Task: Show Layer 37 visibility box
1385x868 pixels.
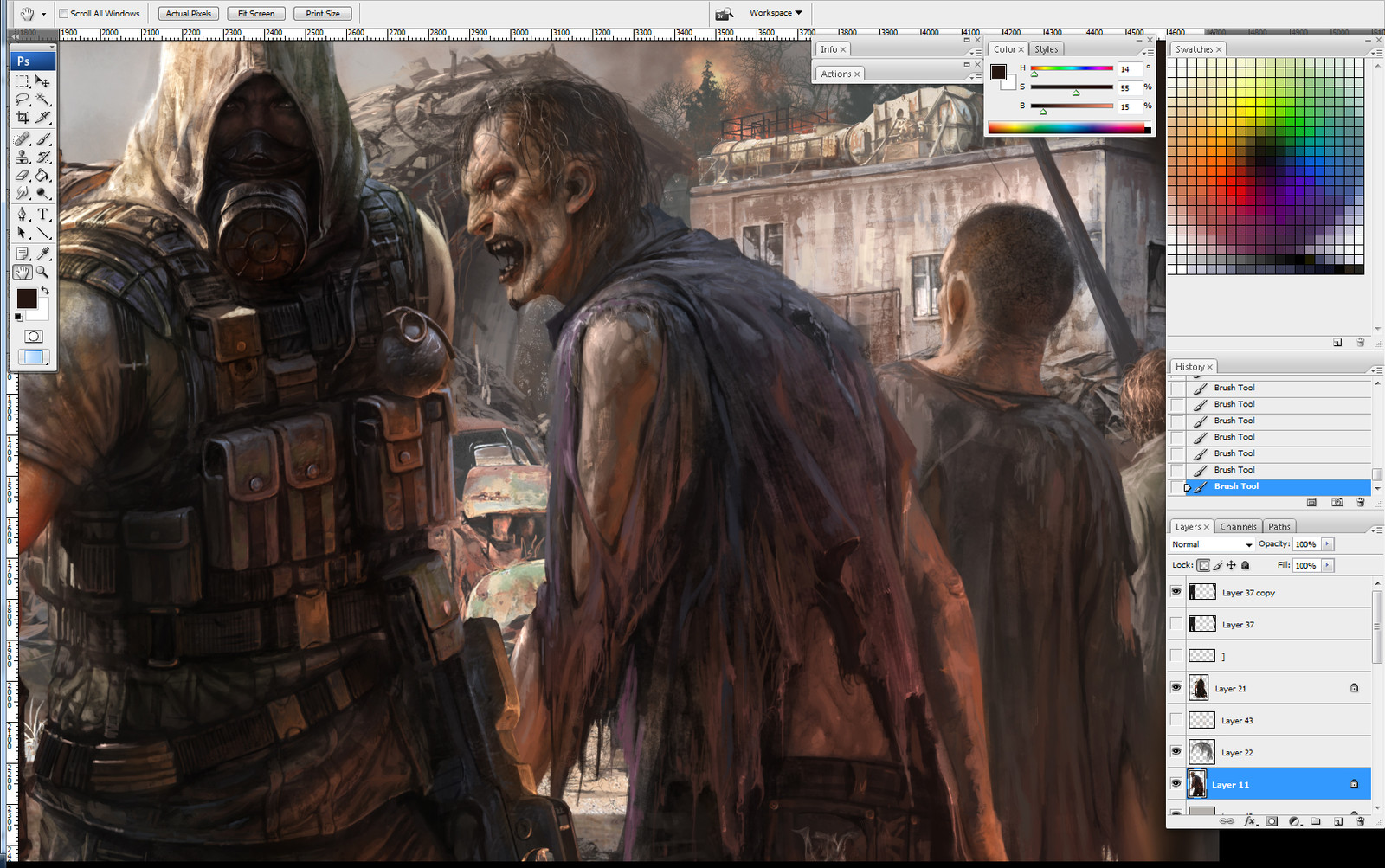Action: (x=1176, y=624)
